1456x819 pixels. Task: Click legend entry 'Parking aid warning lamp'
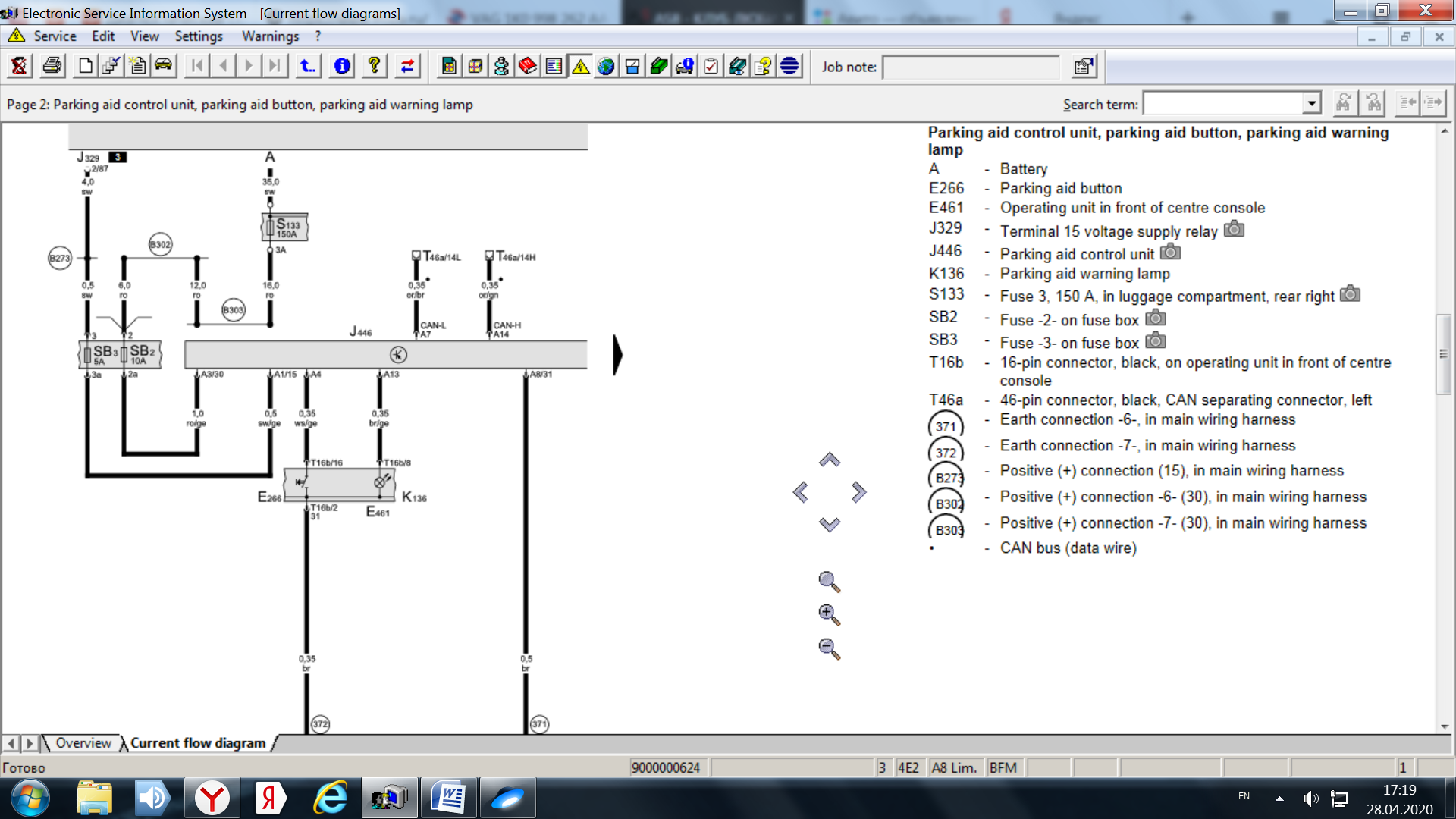1084,274
